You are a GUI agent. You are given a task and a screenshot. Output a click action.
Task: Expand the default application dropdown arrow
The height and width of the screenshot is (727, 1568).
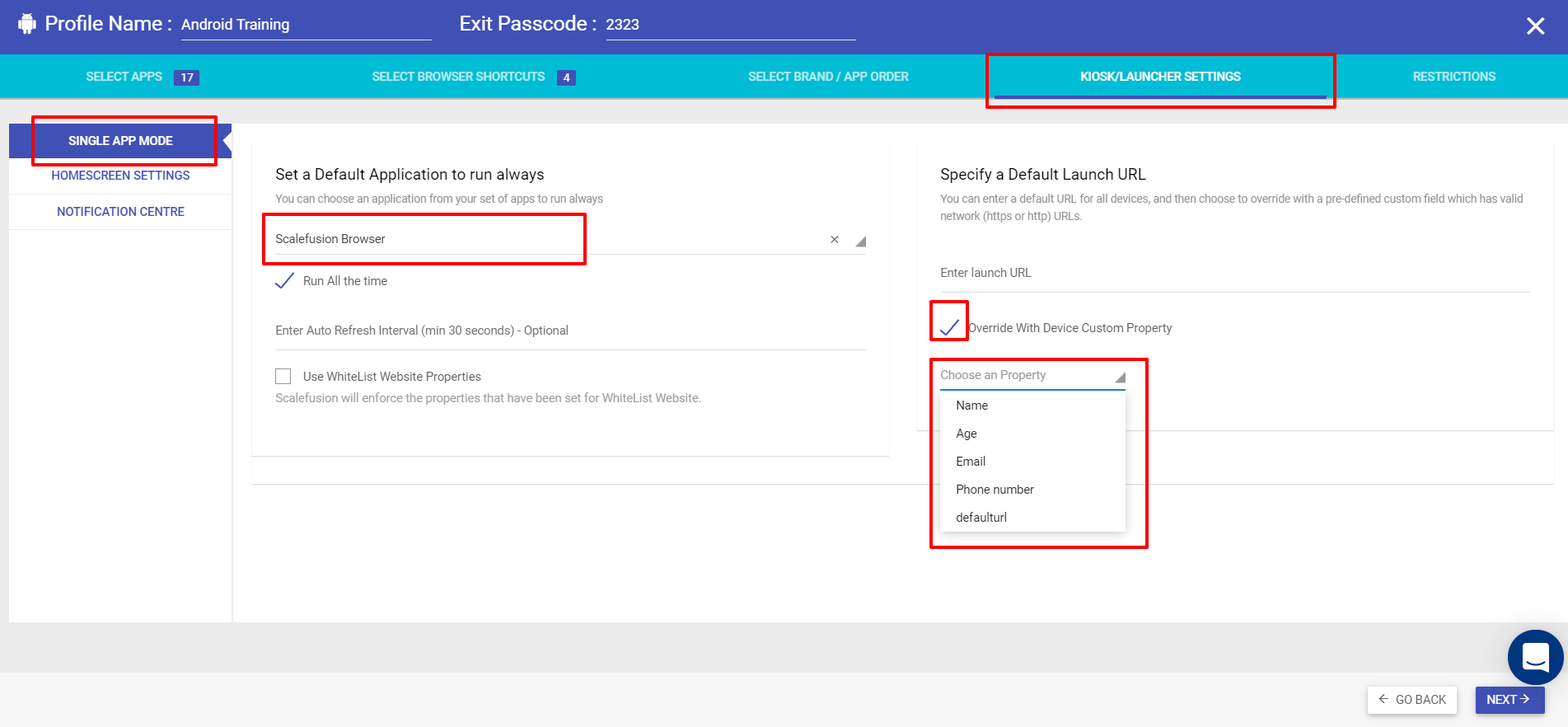pyautogui.click(x=860, y=242)
